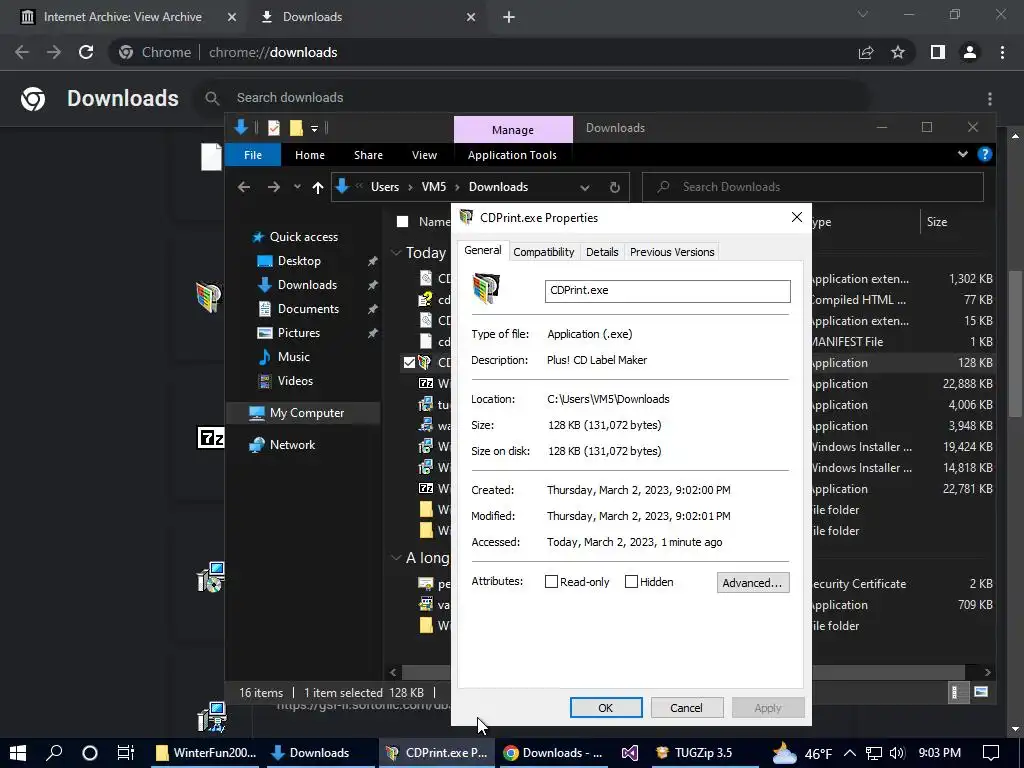Switch to the Details tab
Screen dimensions: 1024x768
click(x=602, y=252)
